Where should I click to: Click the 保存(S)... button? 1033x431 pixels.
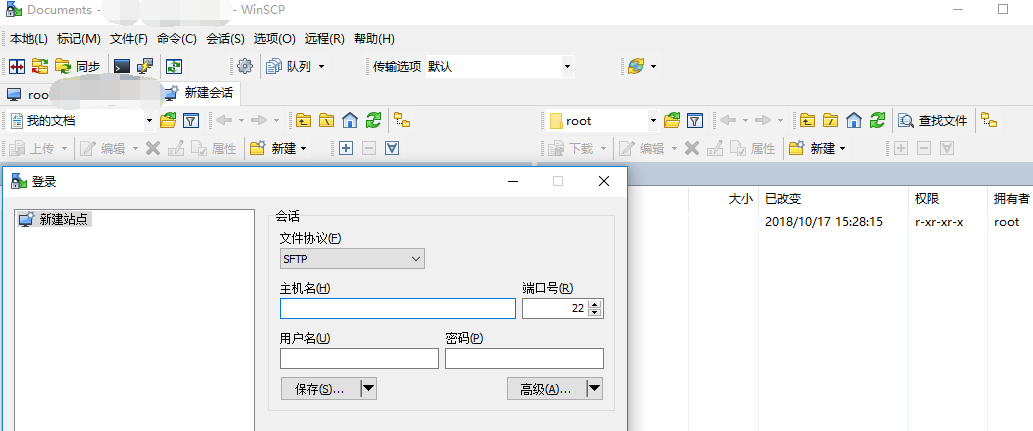pyautogui.click(x=320, y=389)
